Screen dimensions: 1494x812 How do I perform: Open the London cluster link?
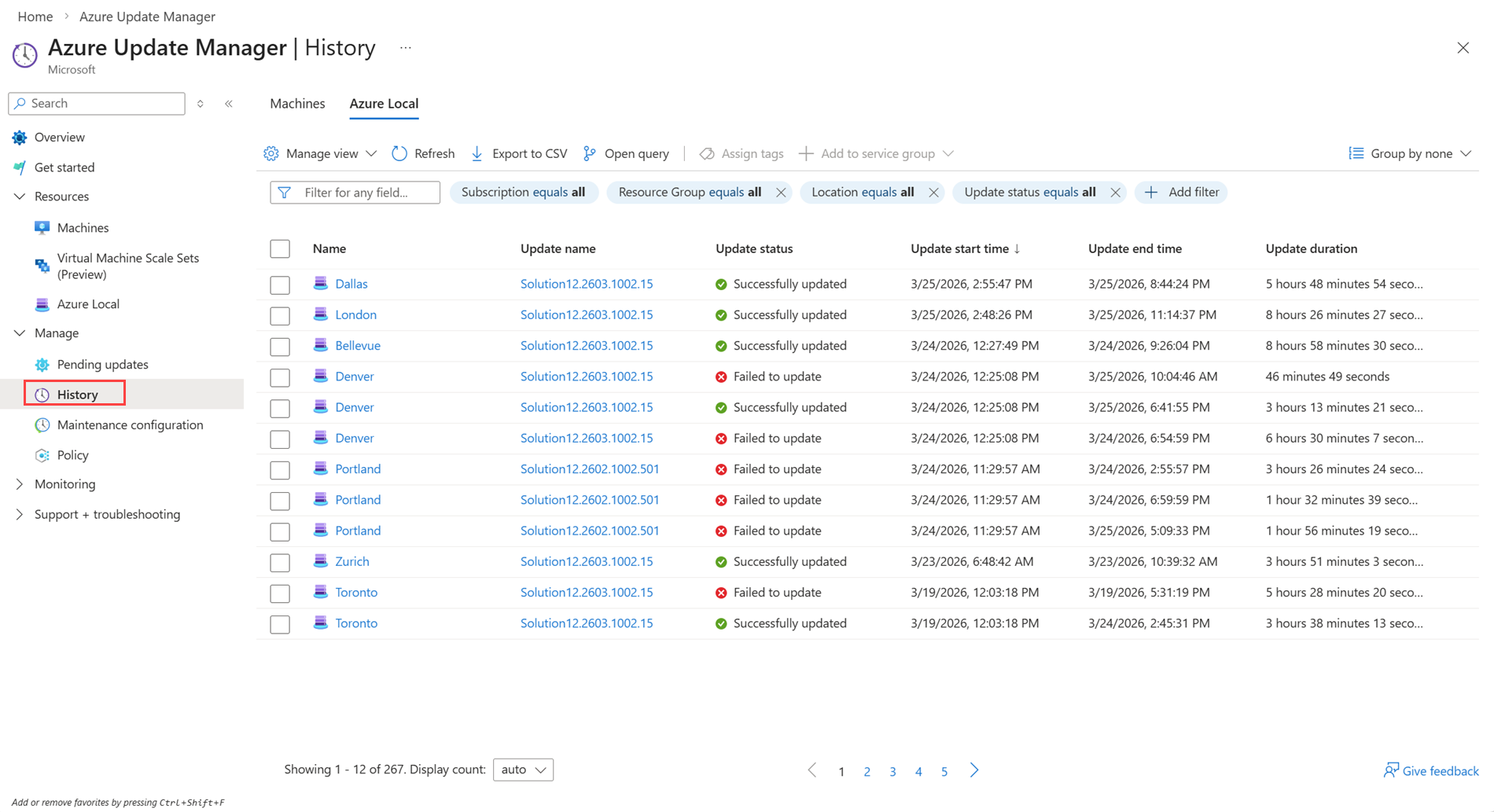click(355, 314)
